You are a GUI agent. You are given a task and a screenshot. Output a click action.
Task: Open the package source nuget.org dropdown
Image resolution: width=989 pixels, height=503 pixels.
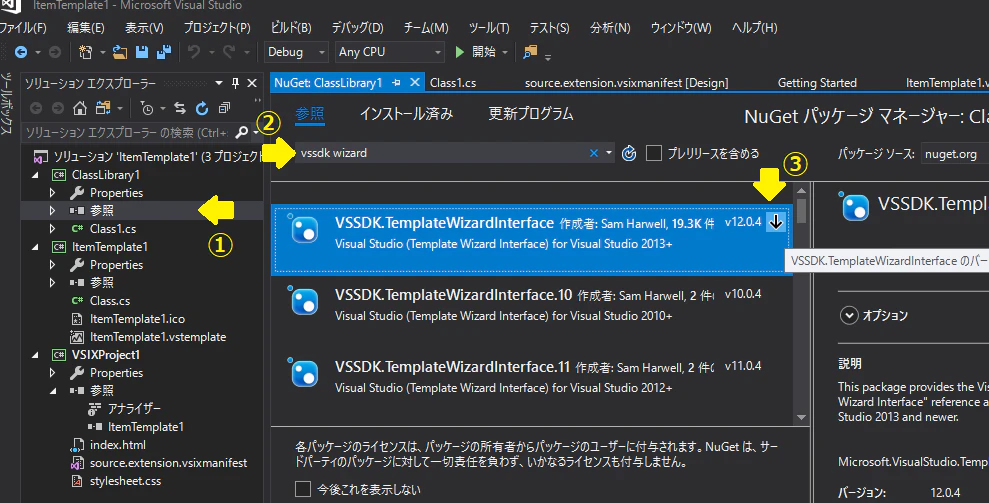pos(954,153)
